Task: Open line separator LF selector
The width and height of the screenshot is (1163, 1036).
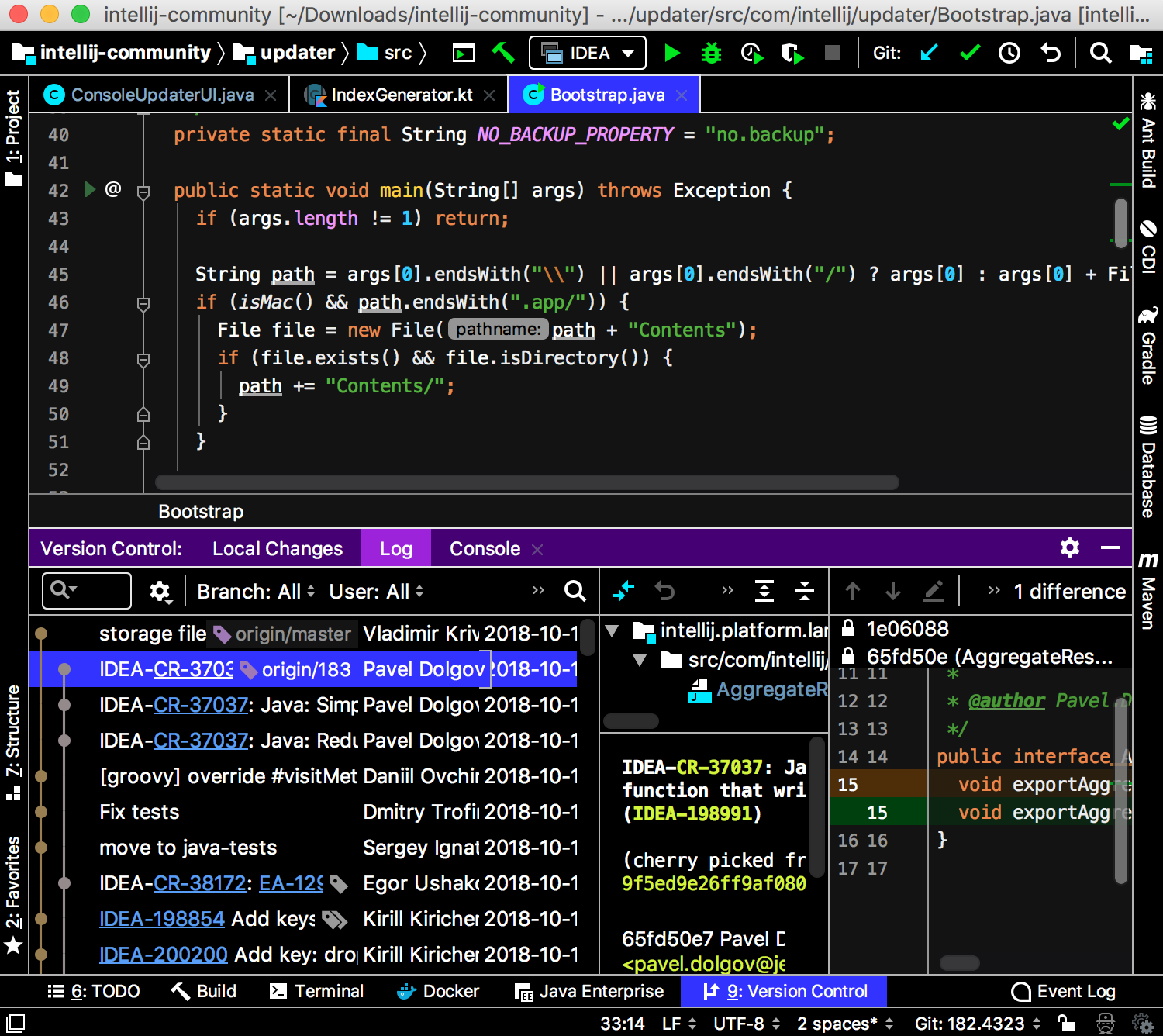Action: coord(679,1024)
